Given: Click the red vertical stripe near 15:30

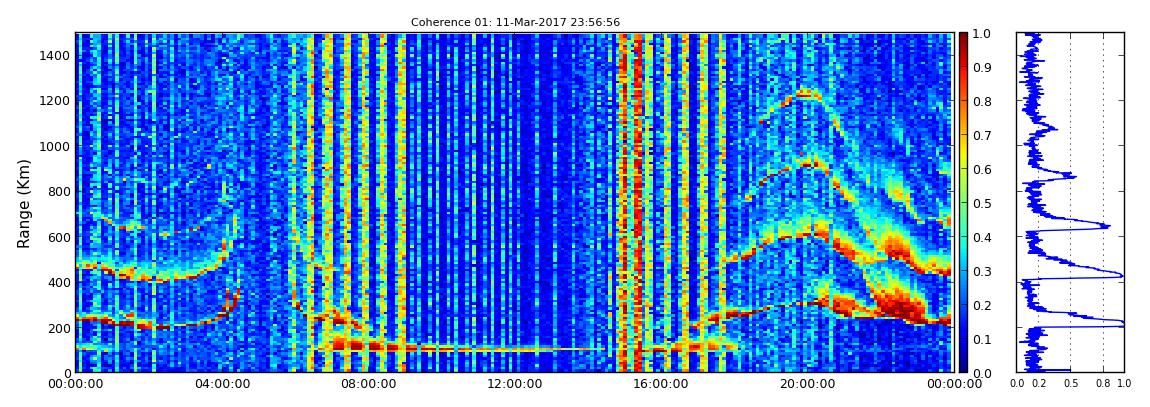Looking at the screenshot, I should 637,203.
